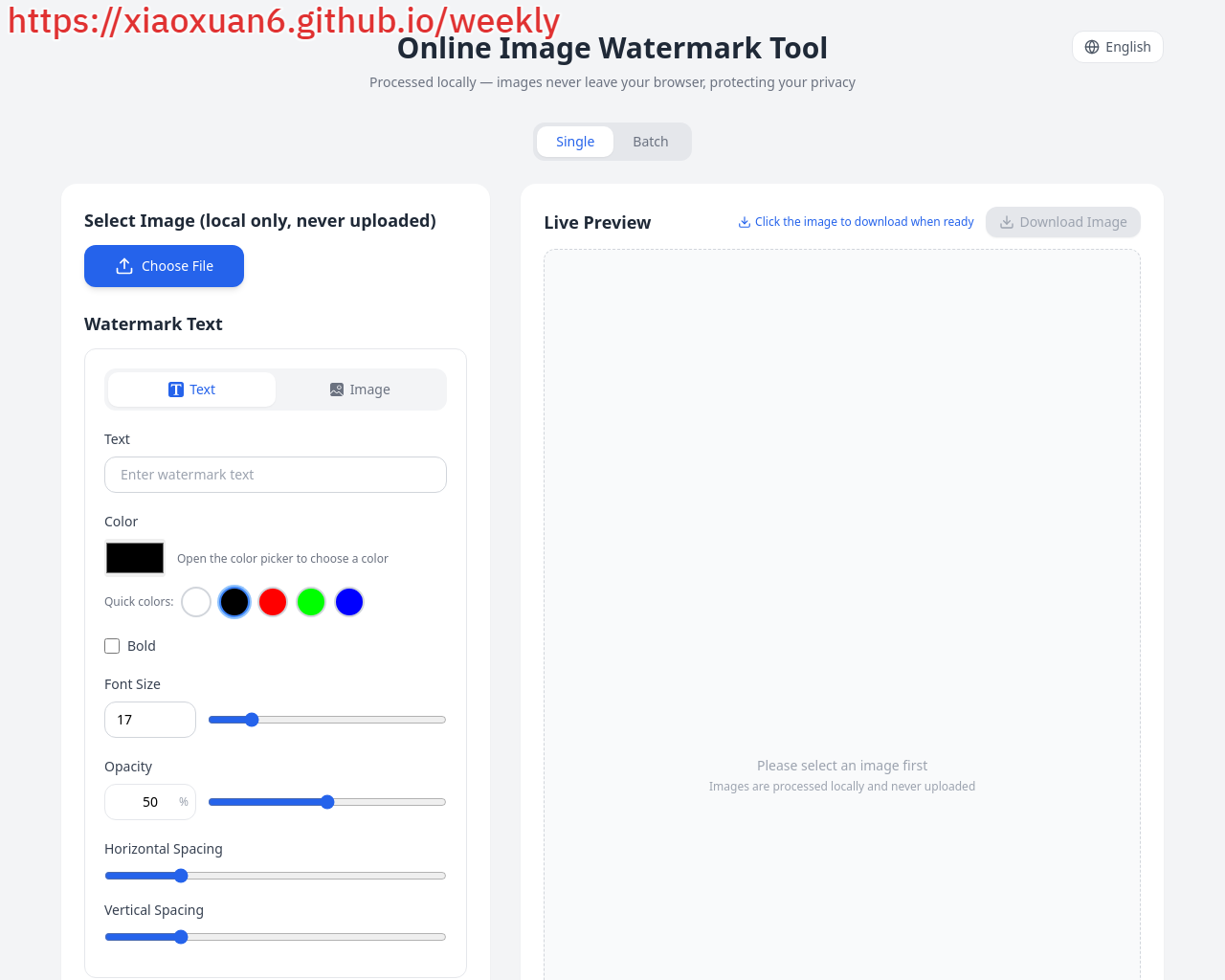Open the black color picker swatch
The width and height of the screenshot is (1225, 980).
pos(135,558)
